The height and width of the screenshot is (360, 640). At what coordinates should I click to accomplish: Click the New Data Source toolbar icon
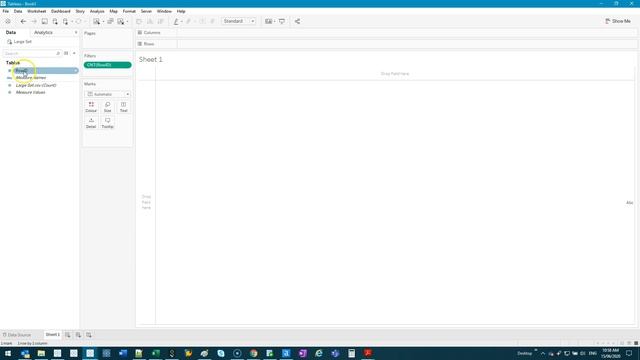click(55, 21)
